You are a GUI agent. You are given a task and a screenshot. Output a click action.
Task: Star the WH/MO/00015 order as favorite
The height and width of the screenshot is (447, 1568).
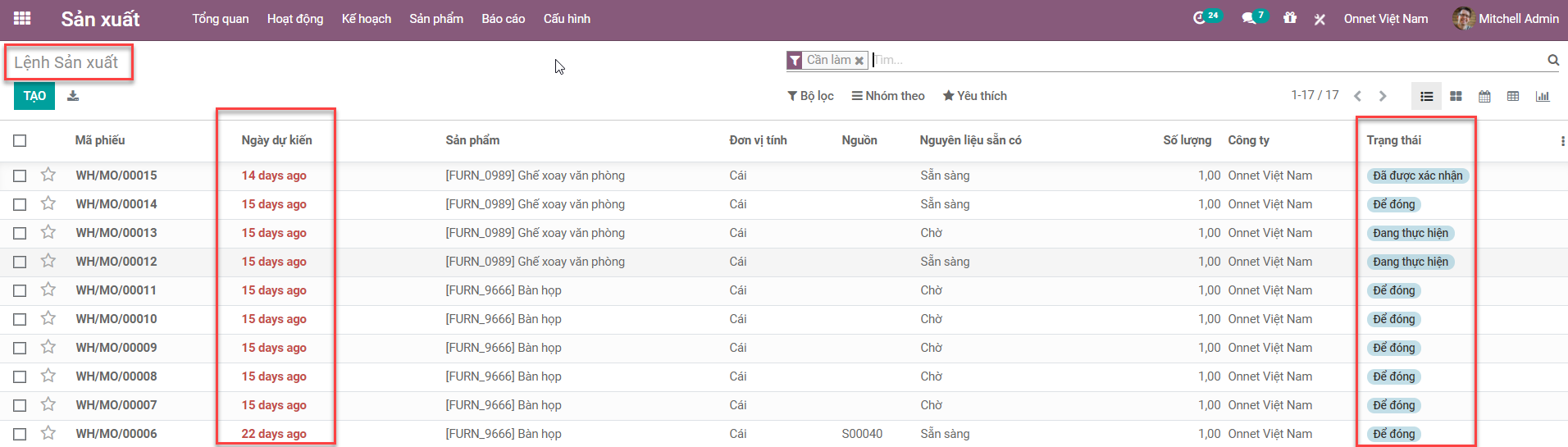pyautogui.click(x=48, y=175)
